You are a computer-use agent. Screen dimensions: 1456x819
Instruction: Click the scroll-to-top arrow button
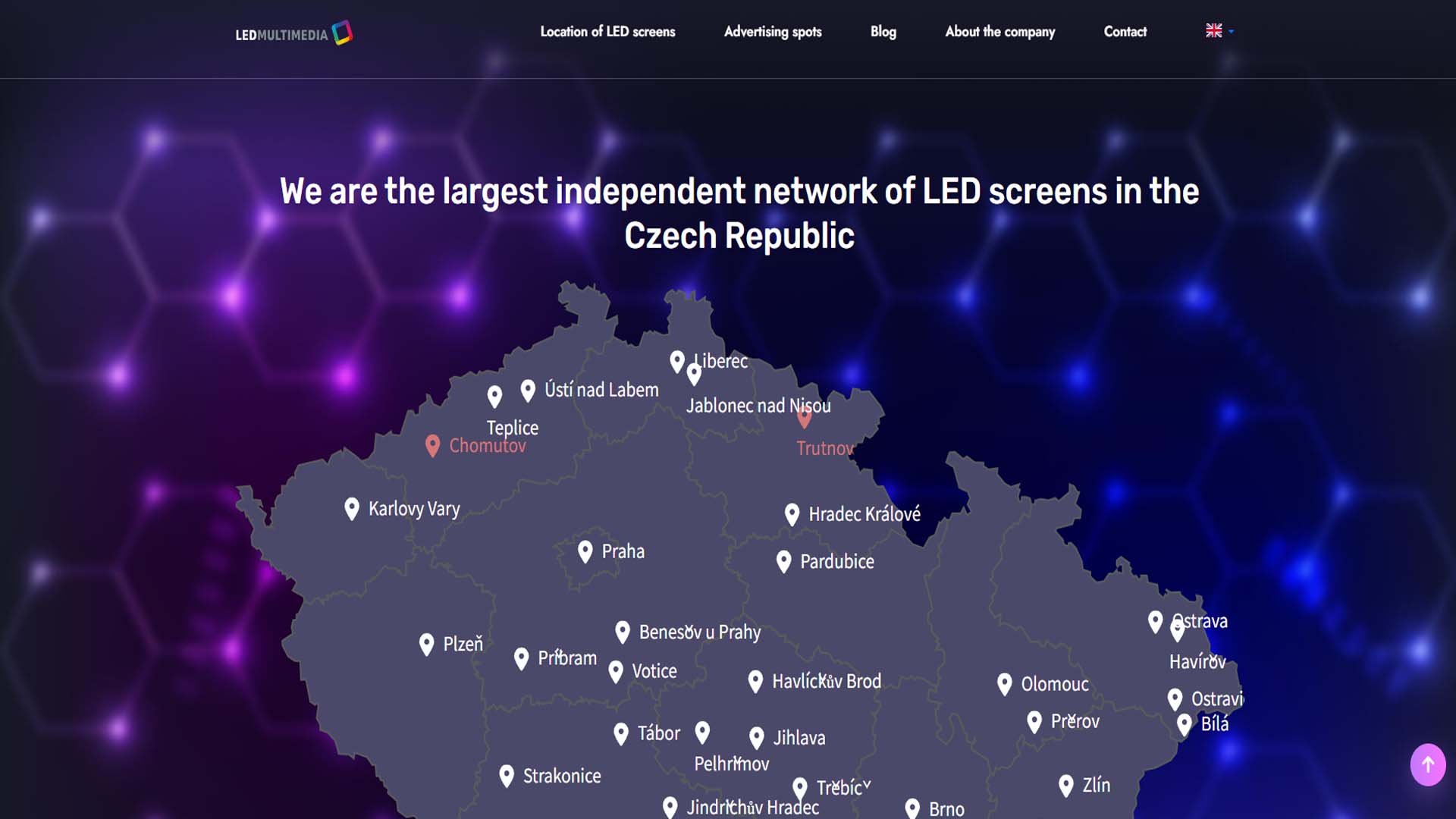[x=1427, y=764]
